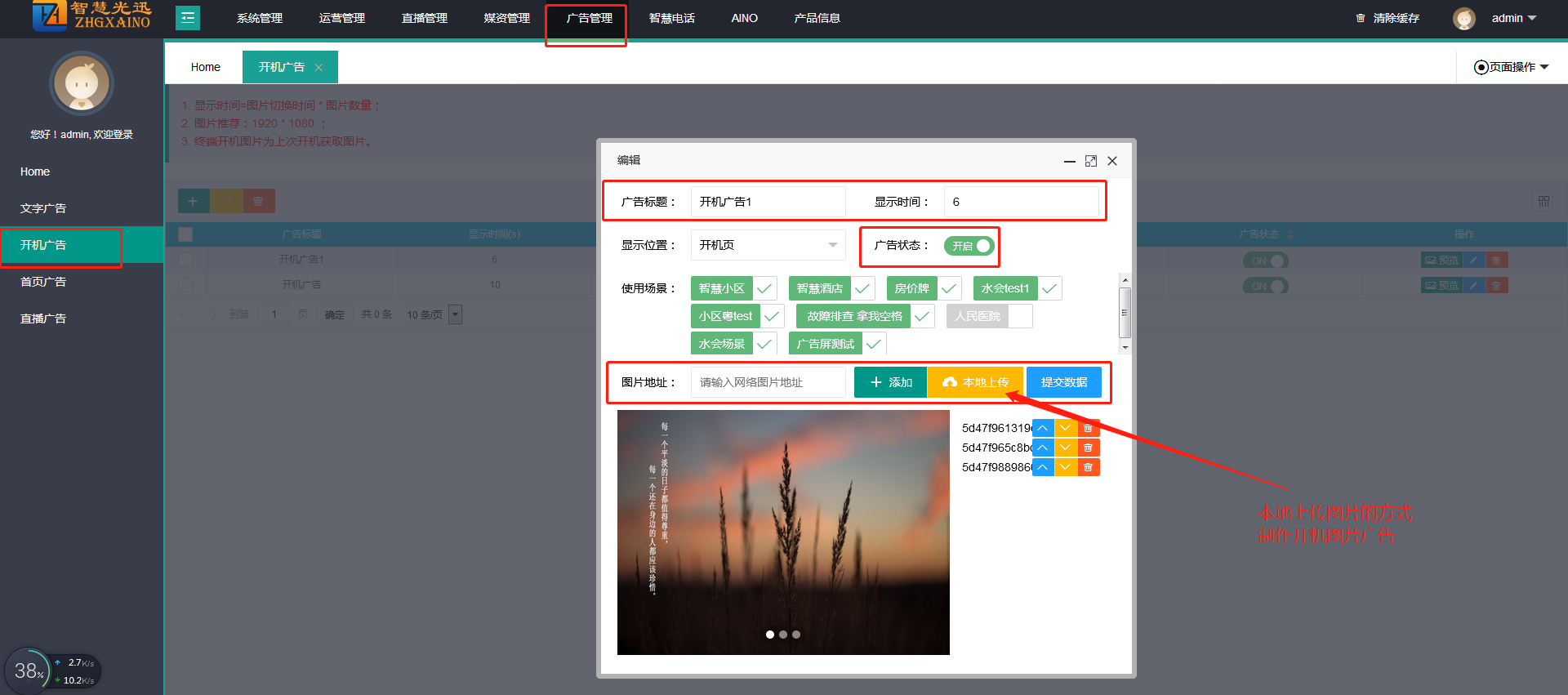Check the 人民医院 scene checkbox
The height and width of the screenshot is (695, 1568).
coord(1020,316)
